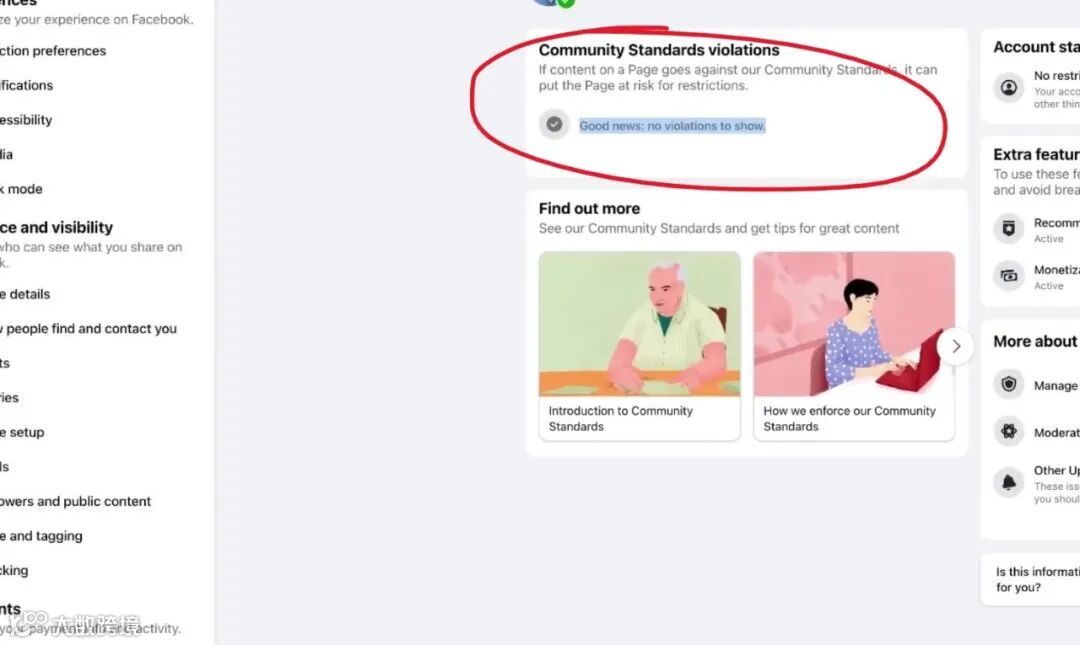The width and height of the screenshot is (1080, 645).
Task: Open How we enforce our Community Standards card
Action: point(854,345)
